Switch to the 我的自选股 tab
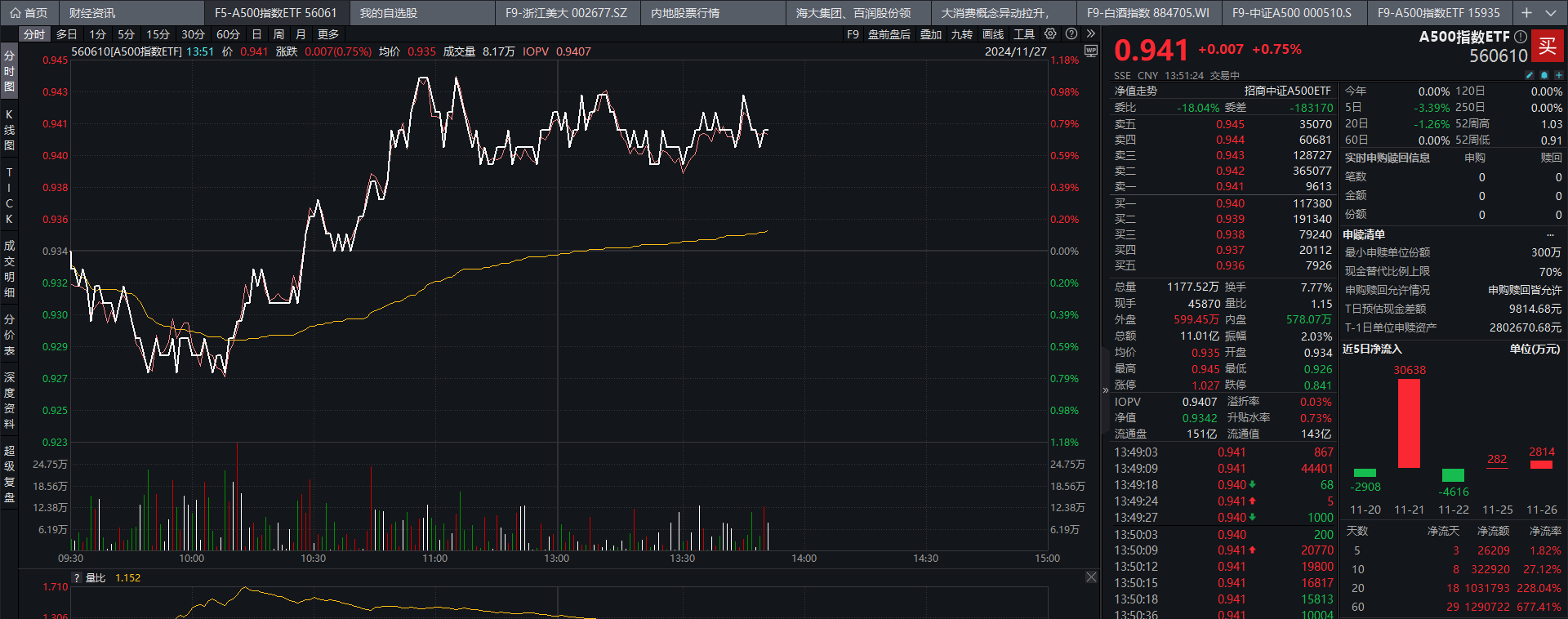This screenshot has width=1568, height=619. point(389,13)
